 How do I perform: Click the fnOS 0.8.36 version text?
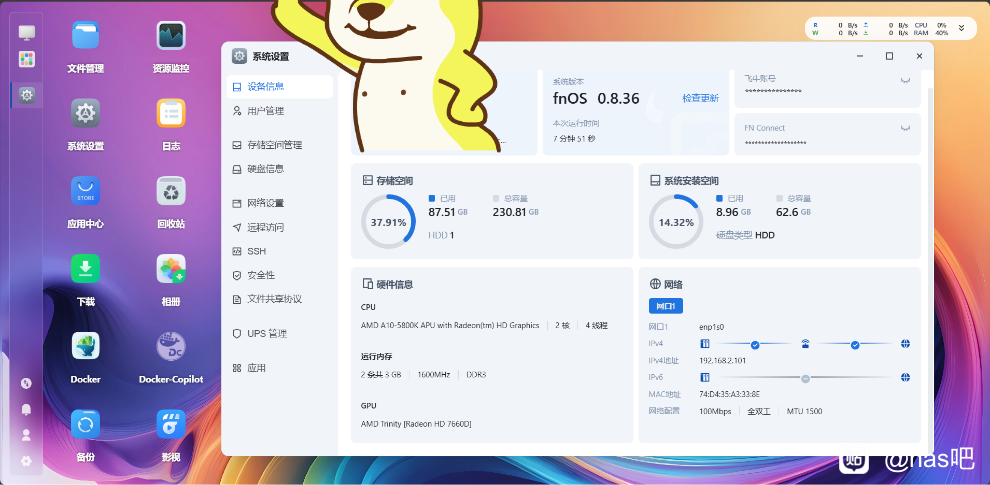click(596, 99)
